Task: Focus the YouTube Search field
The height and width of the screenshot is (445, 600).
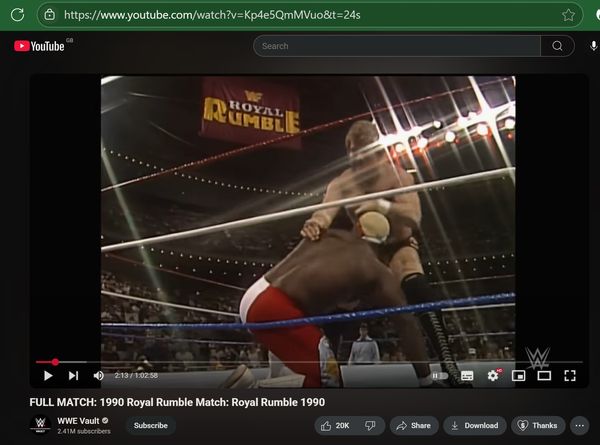Action: coord(397,46)
